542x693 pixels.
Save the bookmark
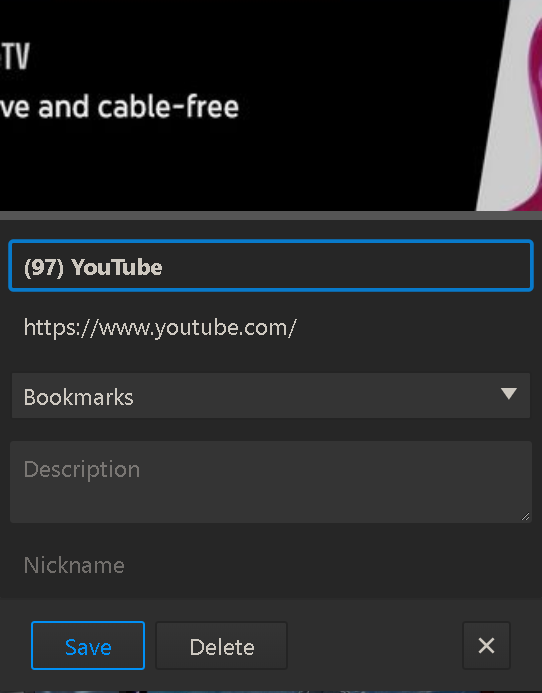88,646
